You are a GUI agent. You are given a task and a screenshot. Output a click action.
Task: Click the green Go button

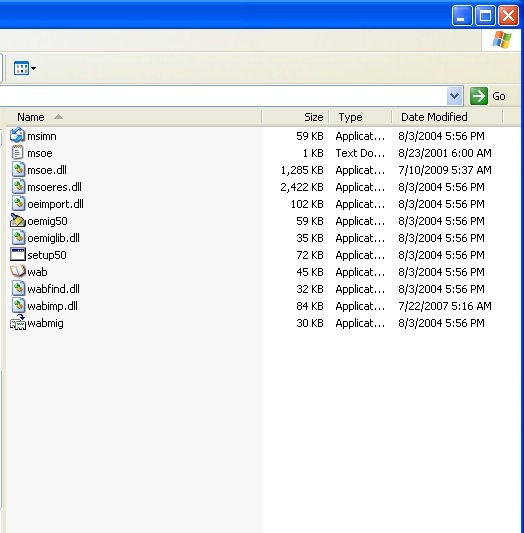pos(488,96)
